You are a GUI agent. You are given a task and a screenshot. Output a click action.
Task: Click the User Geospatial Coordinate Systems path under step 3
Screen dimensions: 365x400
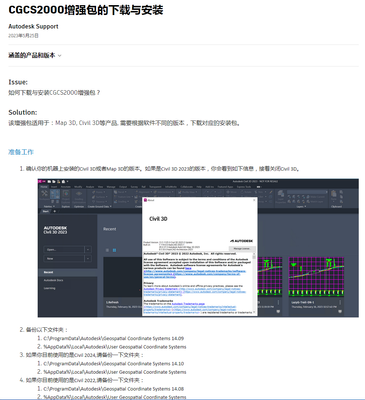(x=115, y=372)
